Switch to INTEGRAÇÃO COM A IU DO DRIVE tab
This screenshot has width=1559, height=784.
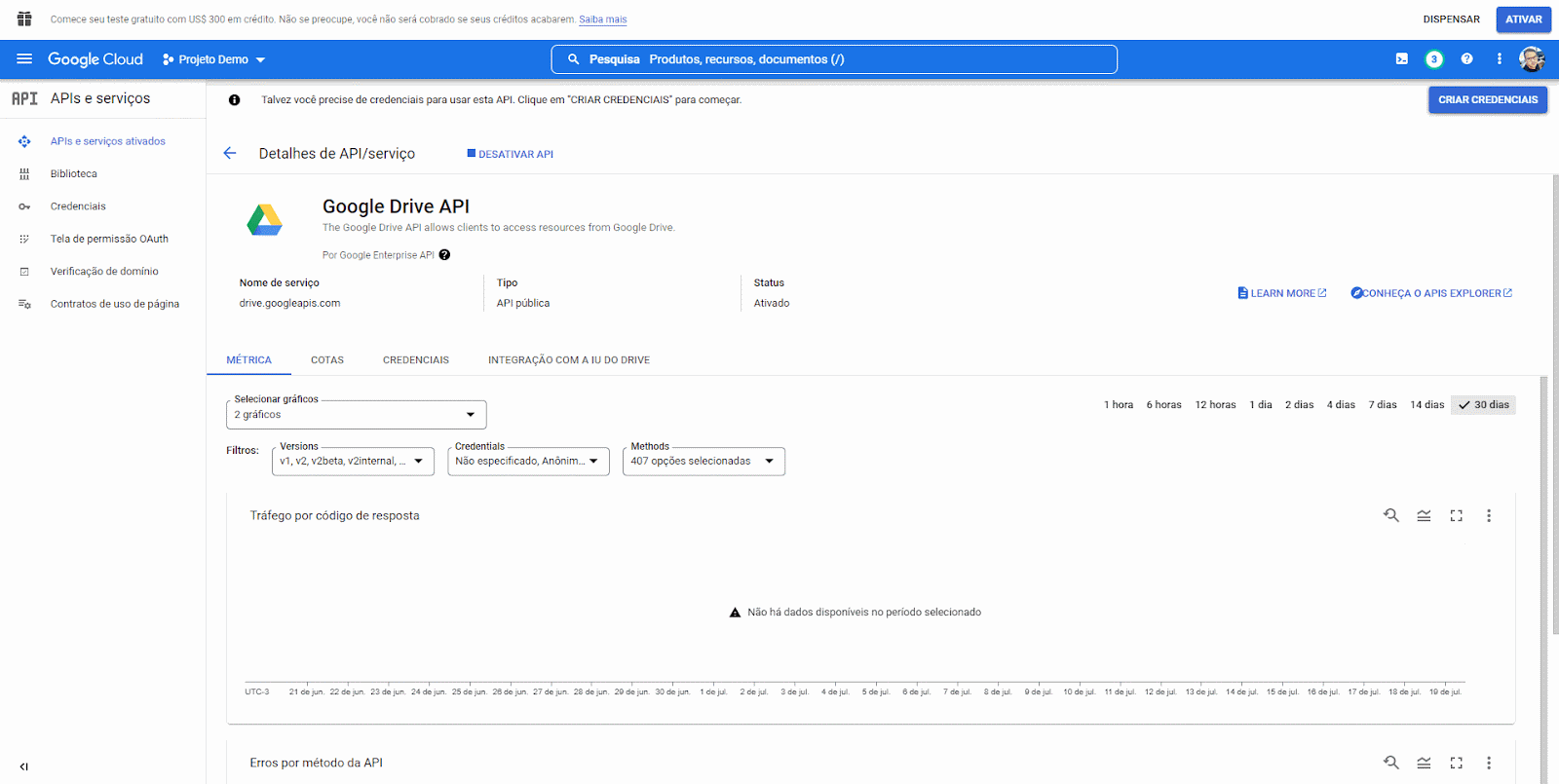569,360
